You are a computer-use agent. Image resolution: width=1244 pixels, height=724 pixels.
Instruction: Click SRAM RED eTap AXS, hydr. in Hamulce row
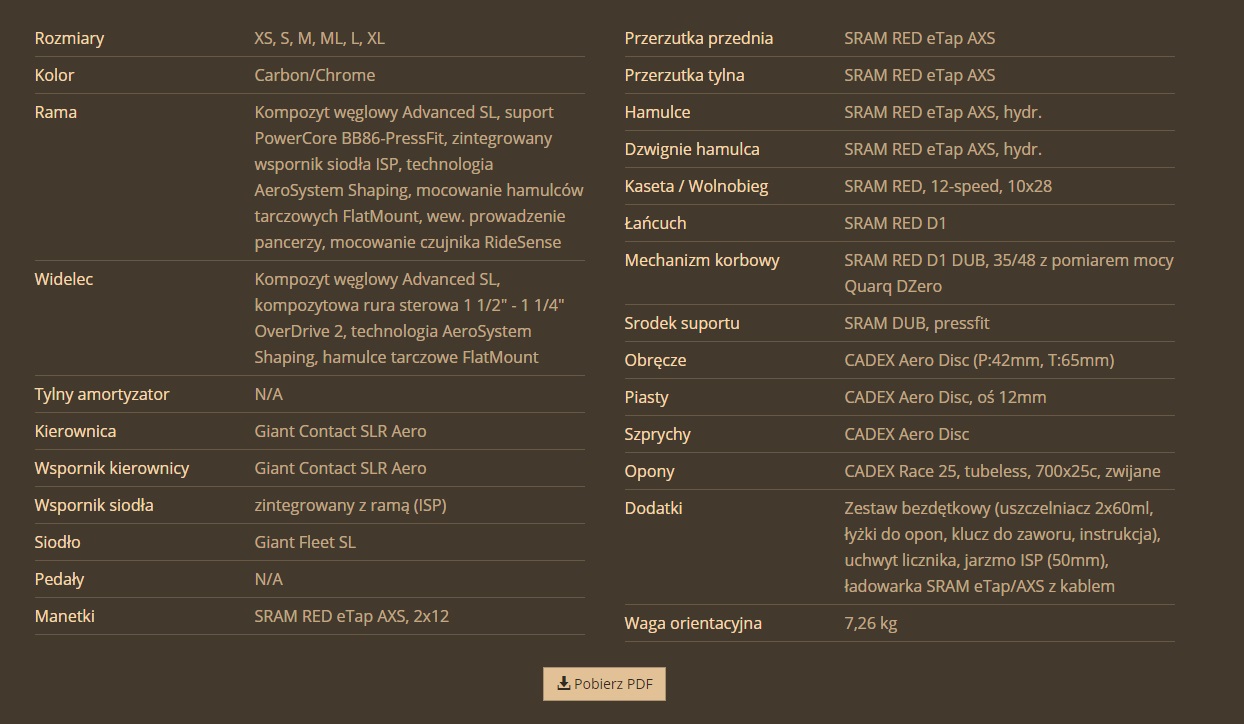[943, 112]
